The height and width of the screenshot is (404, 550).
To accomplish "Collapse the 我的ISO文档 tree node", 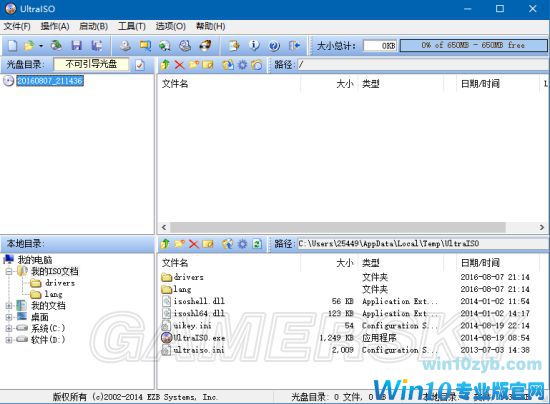I will (x=9, y=271).
